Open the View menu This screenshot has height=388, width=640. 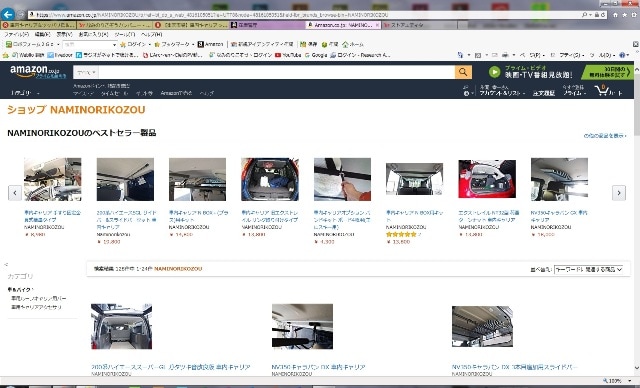tap(64, 34)
